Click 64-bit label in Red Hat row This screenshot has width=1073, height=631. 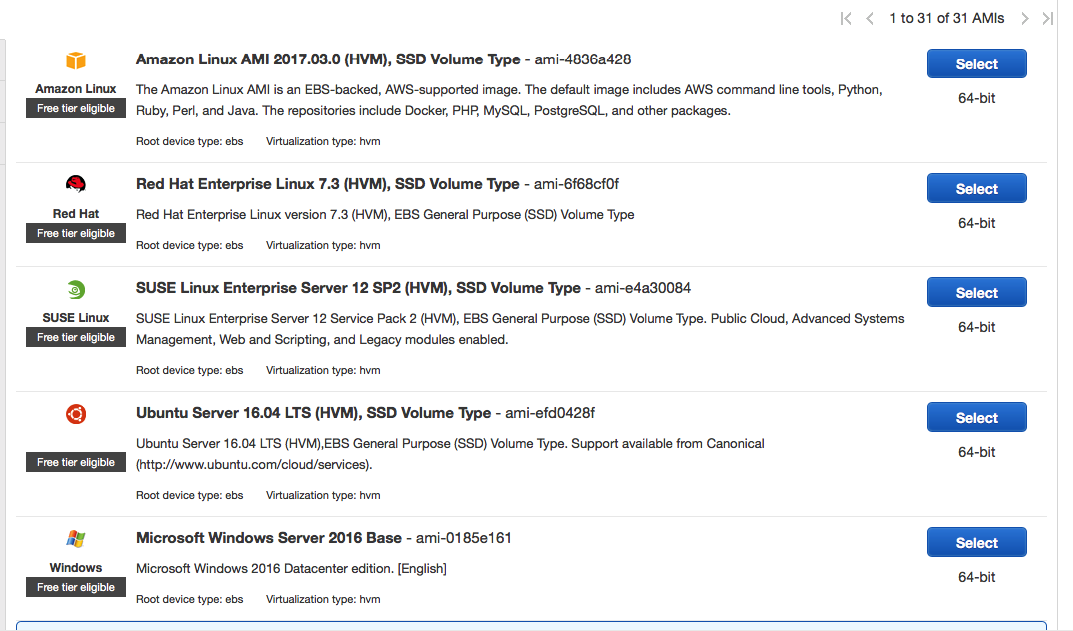tap(977, 223)
